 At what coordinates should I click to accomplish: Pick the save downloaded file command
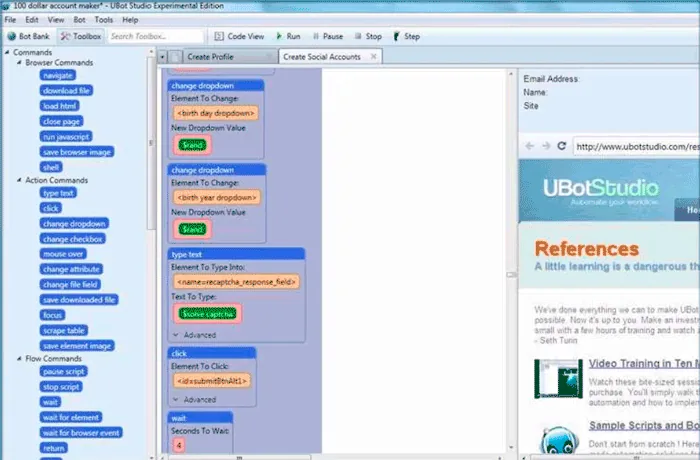click(x=79, y=300)
